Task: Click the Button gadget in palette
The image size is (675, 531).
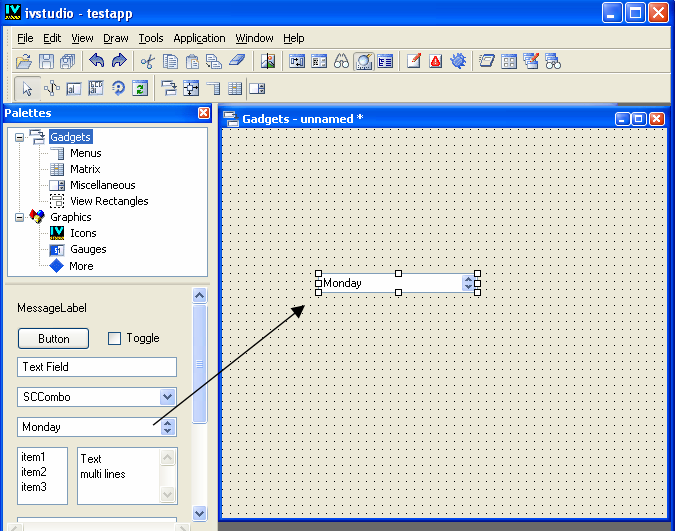Action: pyautogui.click(x=53, y=338)
